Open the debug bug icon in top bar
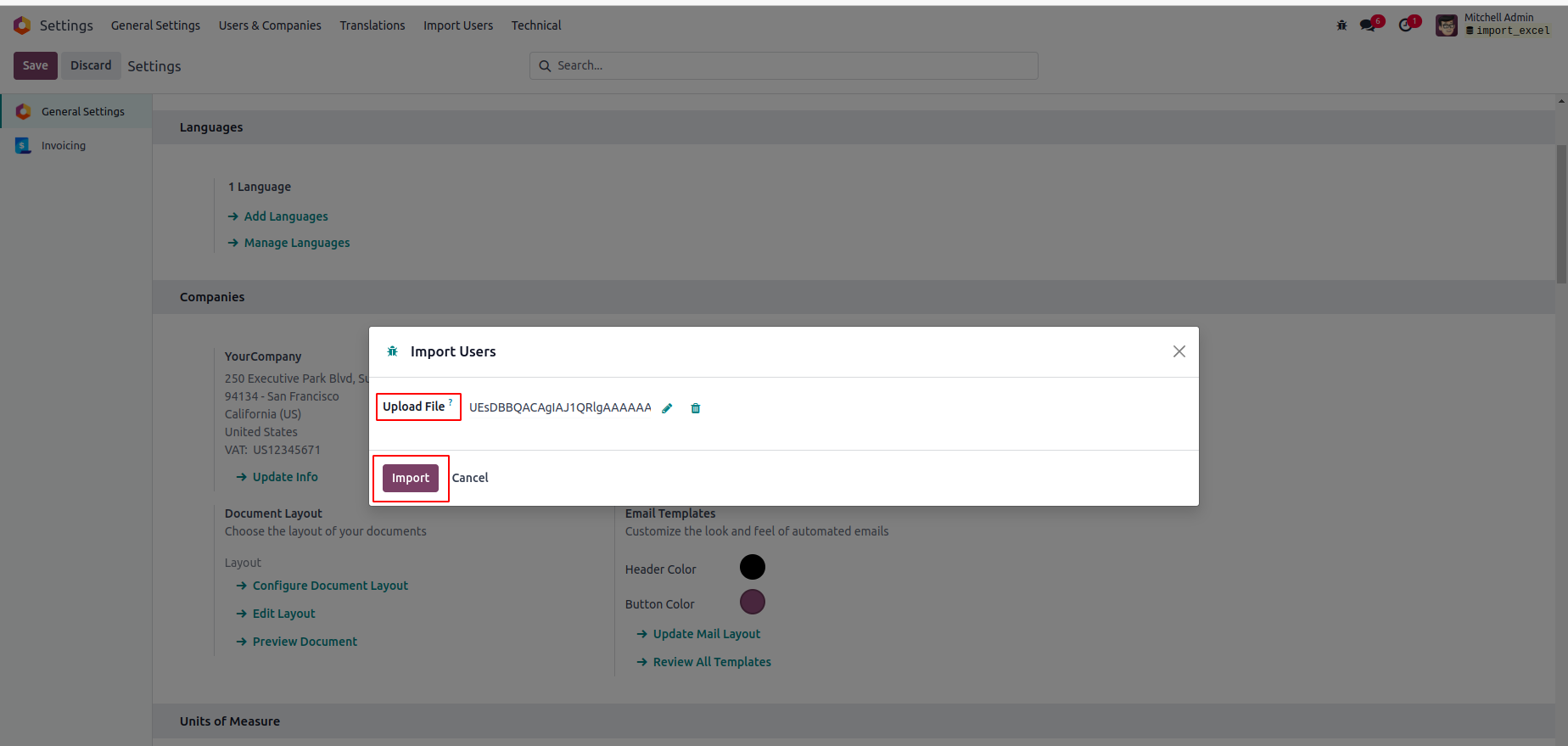The image size is (1568, 746). tap(1341, 25)
